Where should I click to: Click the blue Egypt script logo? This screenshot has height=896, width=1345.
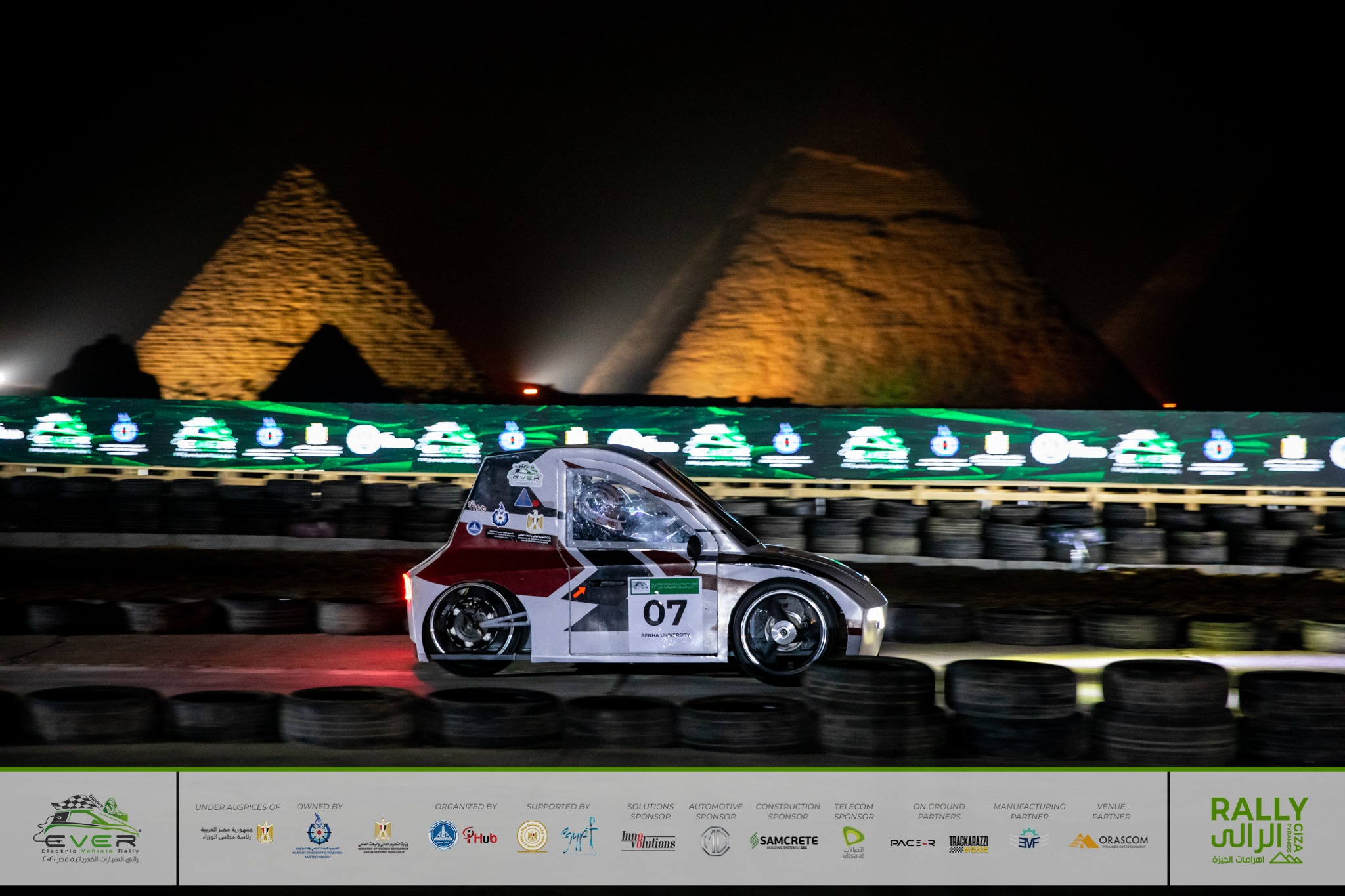[579, 836]
